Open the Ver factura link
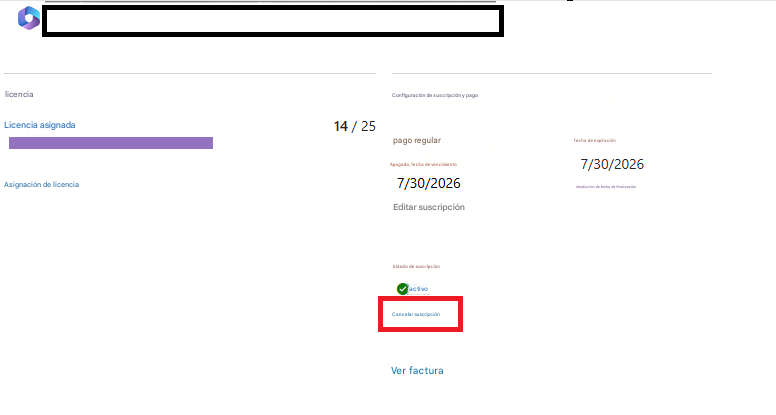776x415 pixels. 417,370
